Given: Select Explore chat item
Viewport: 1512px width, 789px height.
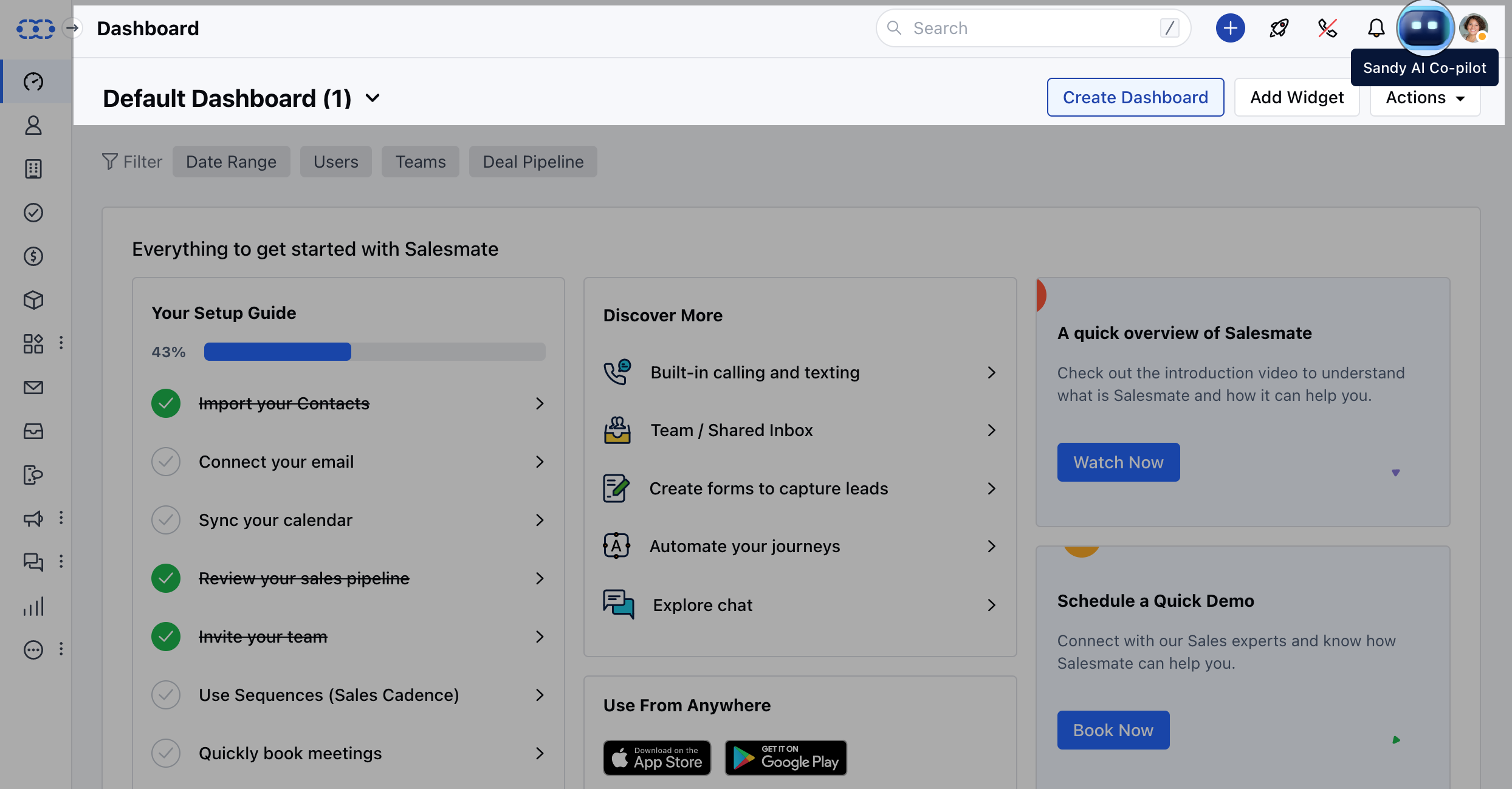Looking at the screenshot, I should (800, 605).
